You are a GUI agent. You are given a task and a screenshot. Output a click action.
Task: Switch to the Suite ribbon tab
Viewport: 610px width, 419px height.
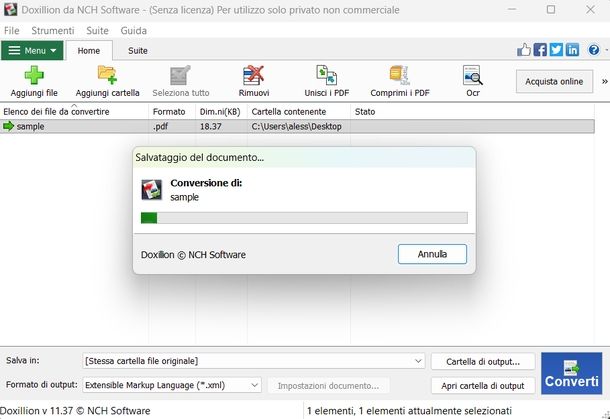pyautogui.click(x=138, y=51)
